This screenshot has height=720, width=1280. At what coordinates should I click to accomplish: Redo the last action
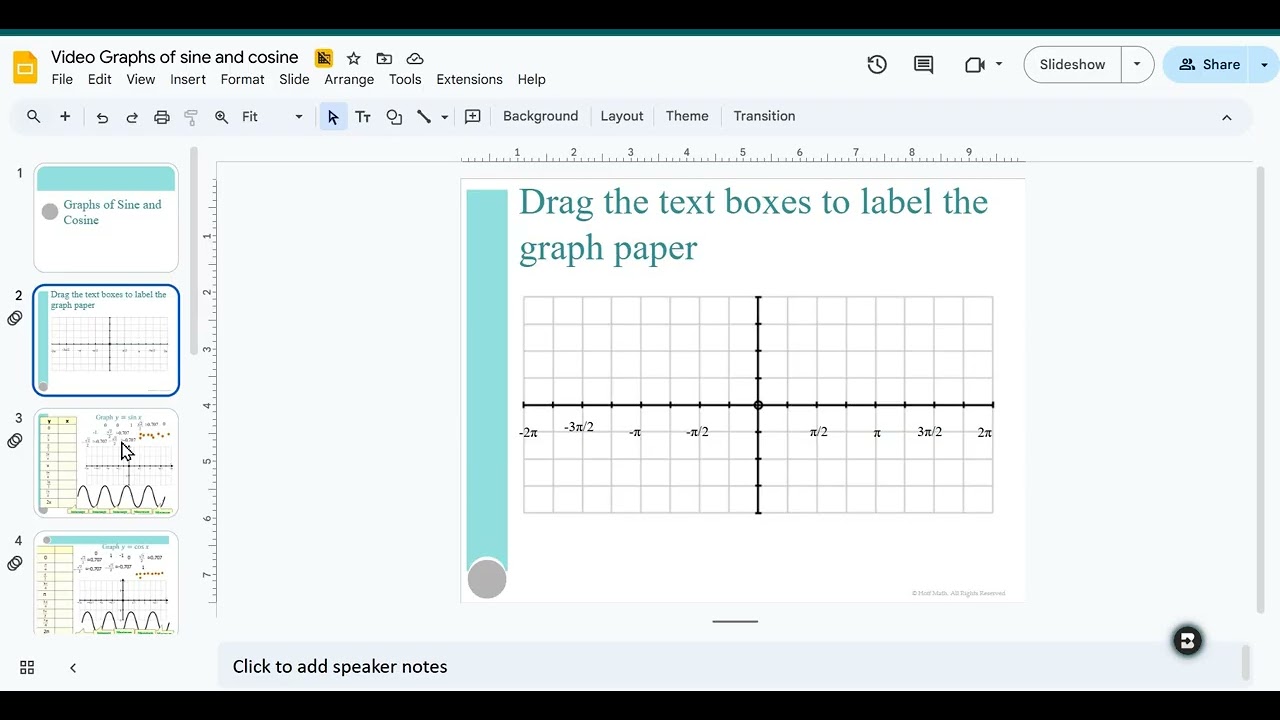click(x=132, y=117)
